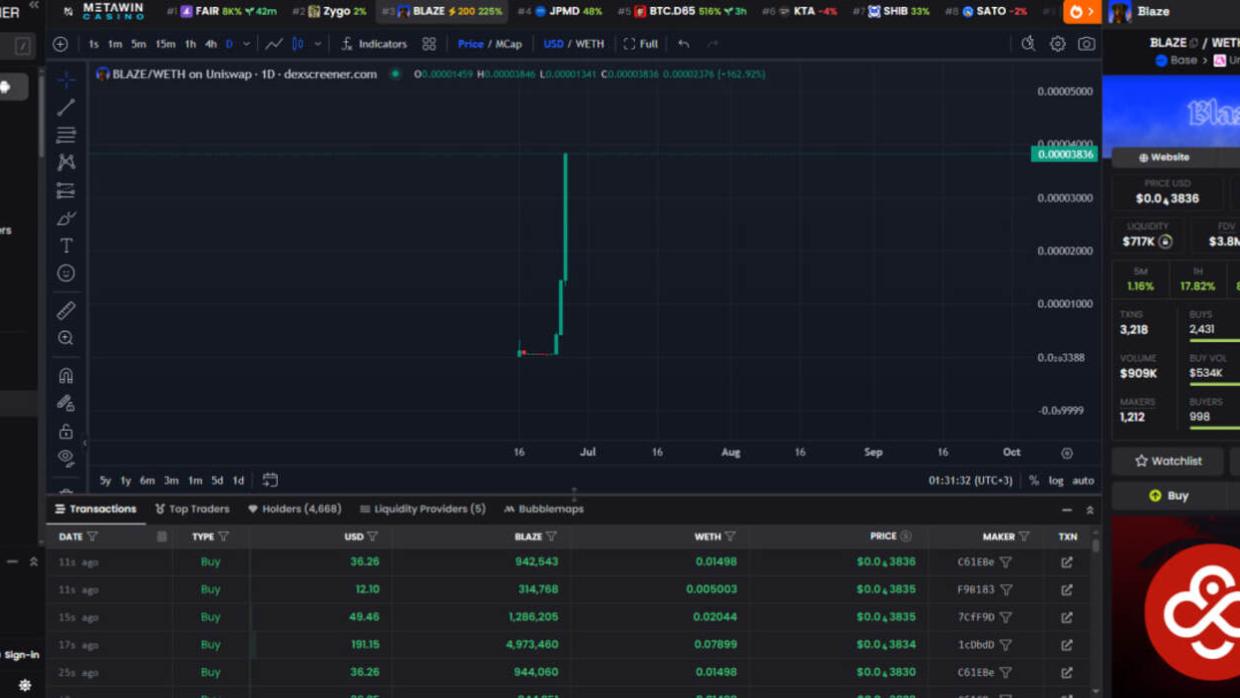Open the Indicators menu
The width and height of the screenshot is (1240, 698).
coord(374,44)
